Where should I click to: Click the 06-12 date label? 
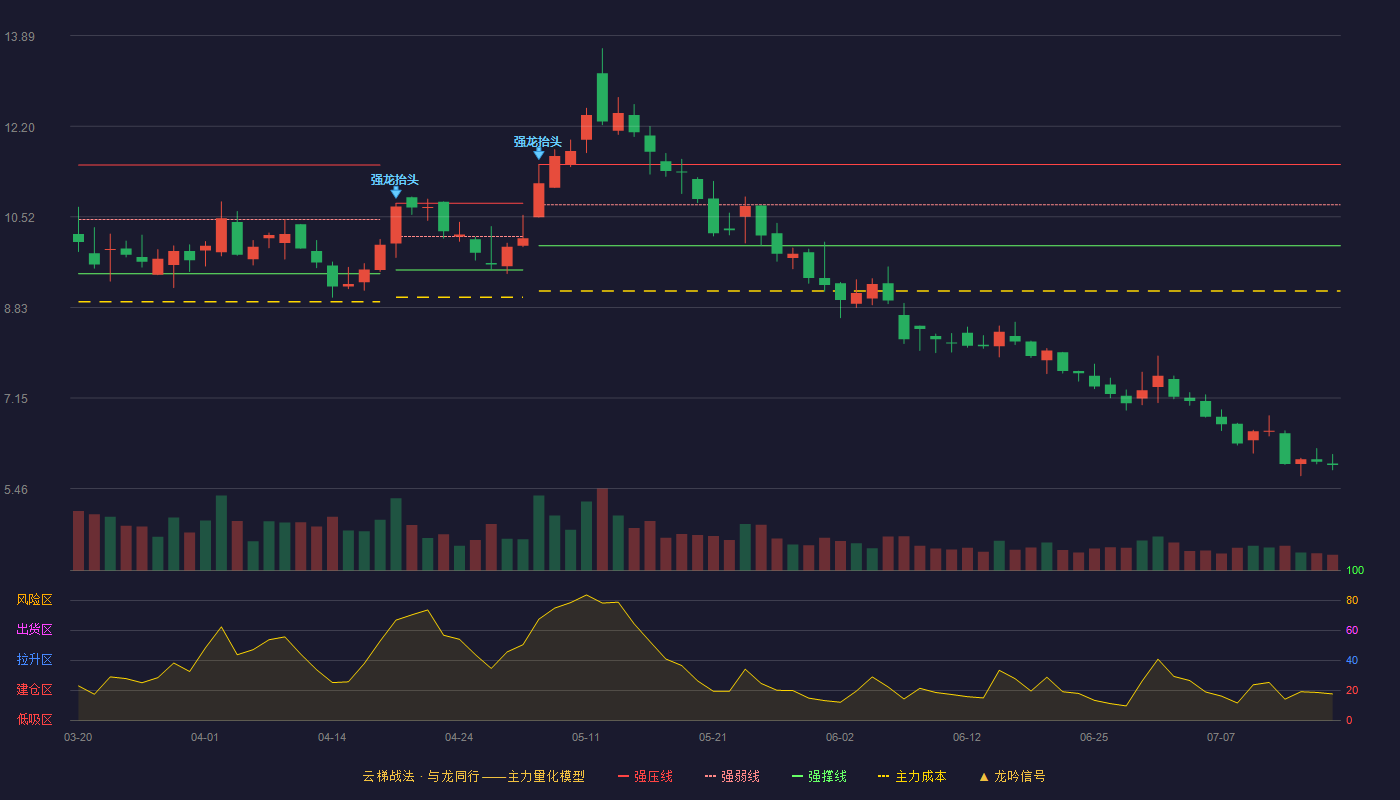[x=967, y=737]
